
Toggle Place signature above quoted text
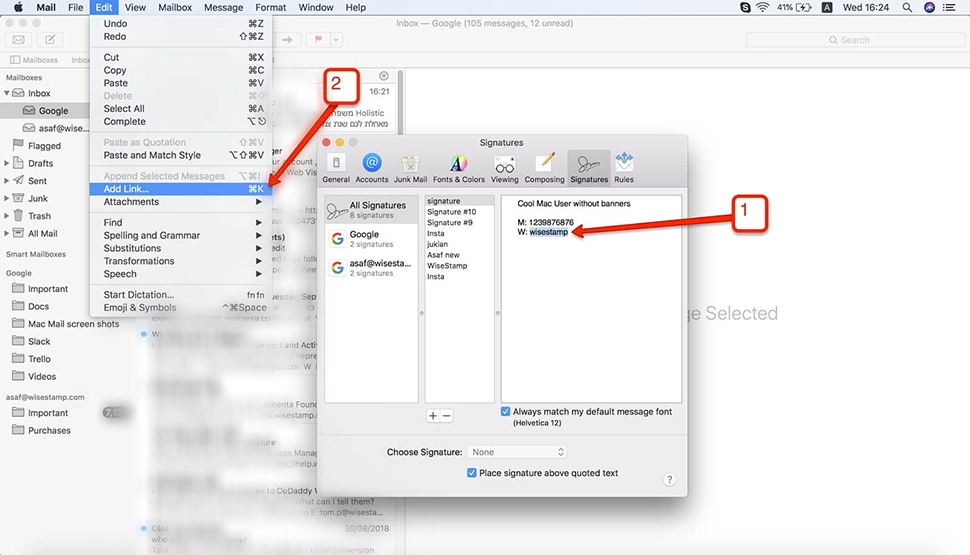tap(472, 473)
